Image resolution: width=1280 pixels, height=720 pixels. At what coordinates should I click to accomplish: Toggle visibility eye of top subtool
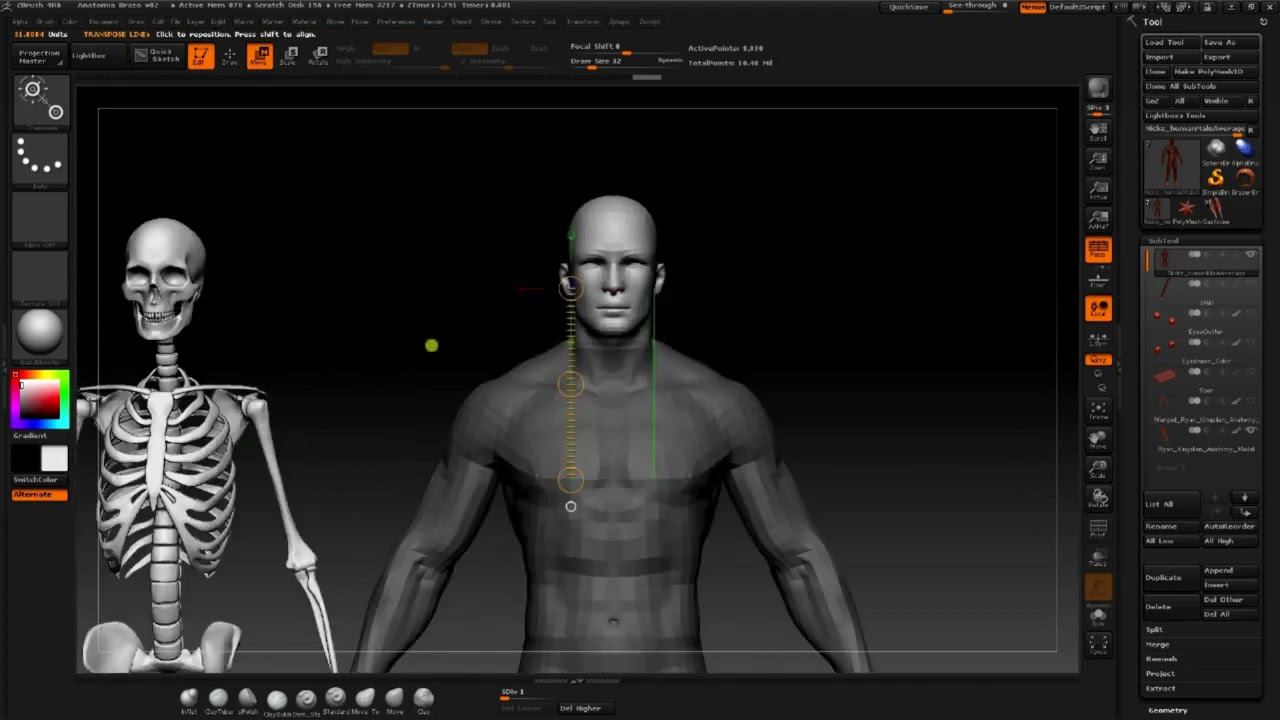[x=1250, y=255]
